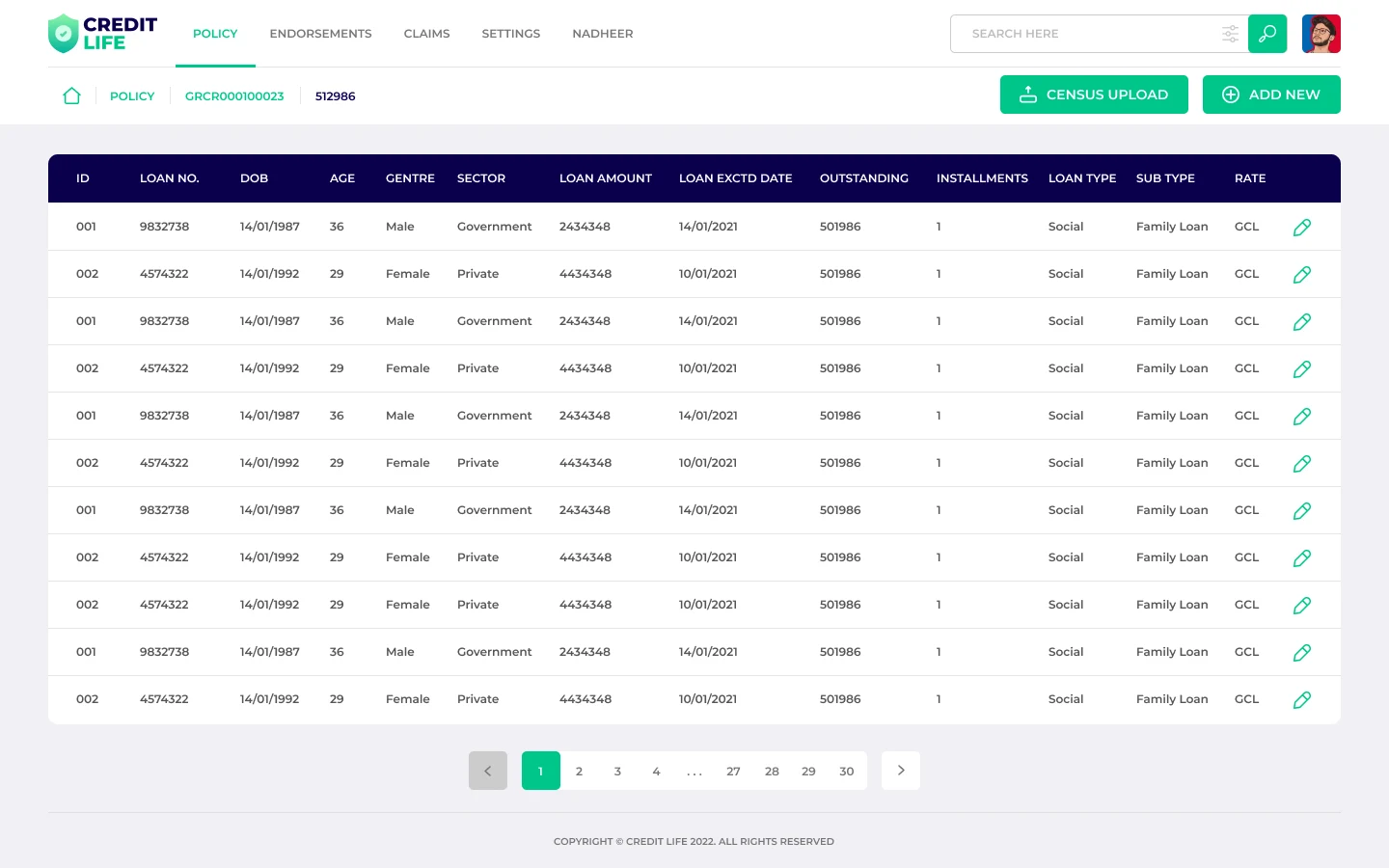Click the Installments column header

(x=982, y=178)
